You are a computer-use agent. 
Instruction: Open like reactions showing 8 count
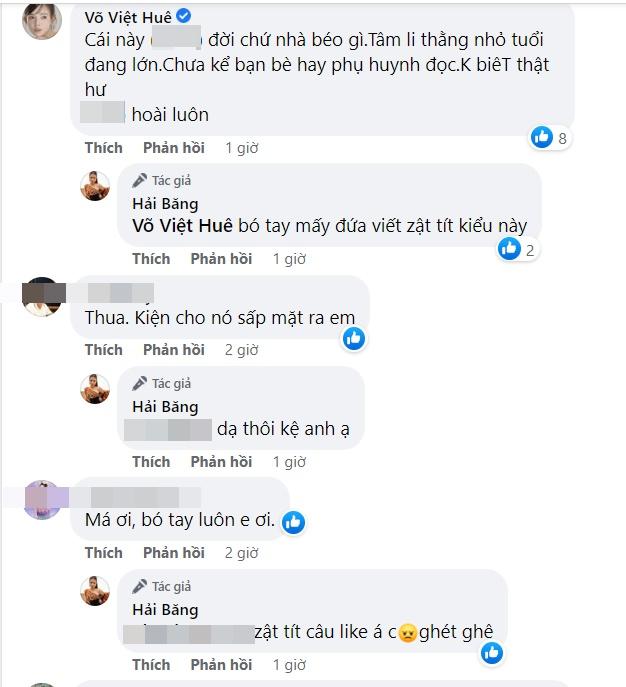549,138
